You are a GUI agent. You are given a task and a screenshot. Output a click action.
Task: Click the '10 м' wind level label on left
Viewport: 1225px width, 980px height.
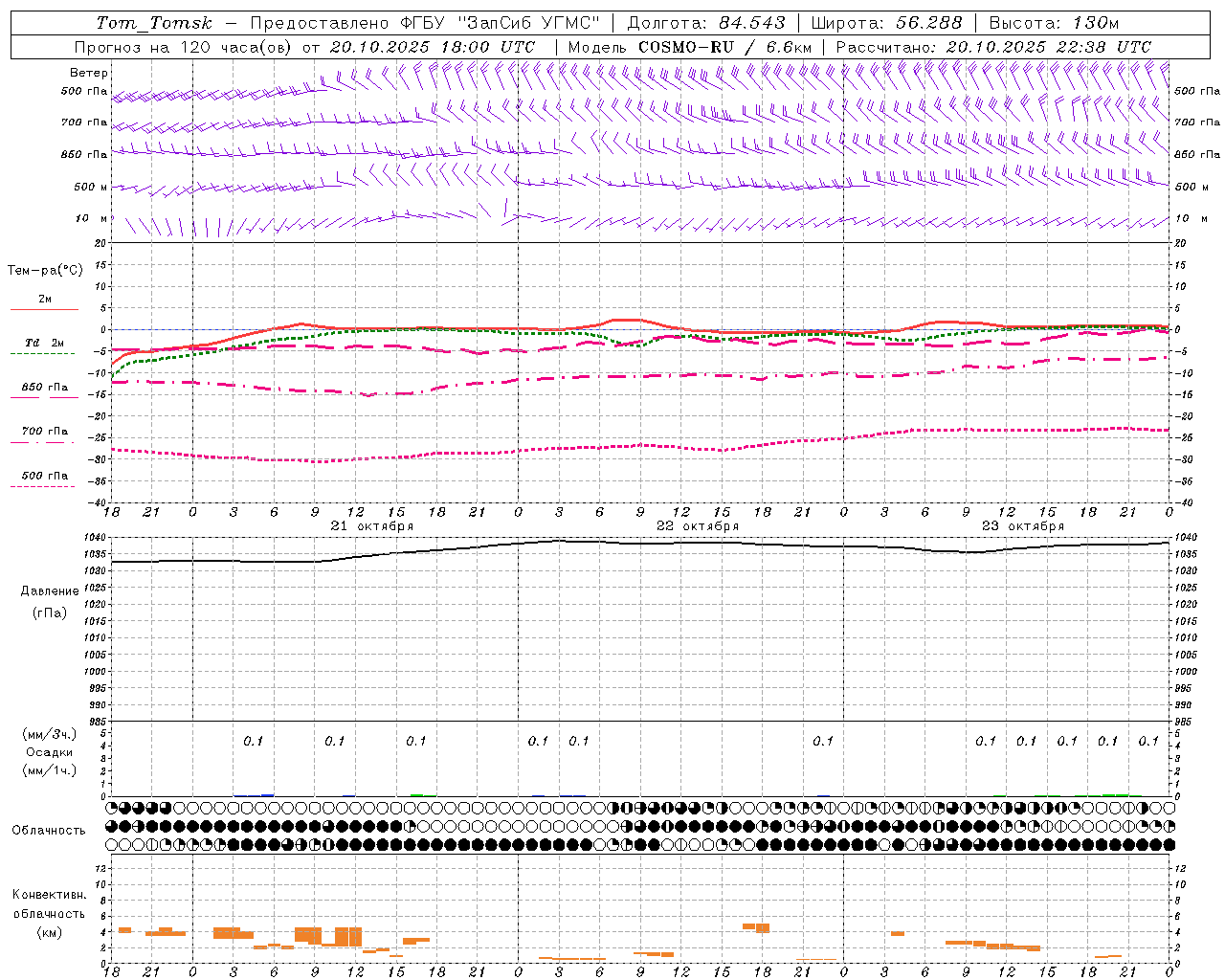pyautogui.click(x=92, y=219)
